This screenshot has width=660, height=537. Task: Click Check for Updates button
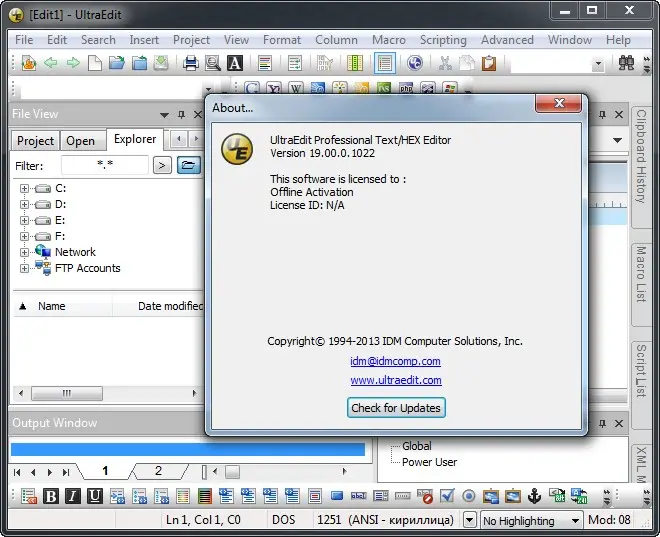pos(396,408)
